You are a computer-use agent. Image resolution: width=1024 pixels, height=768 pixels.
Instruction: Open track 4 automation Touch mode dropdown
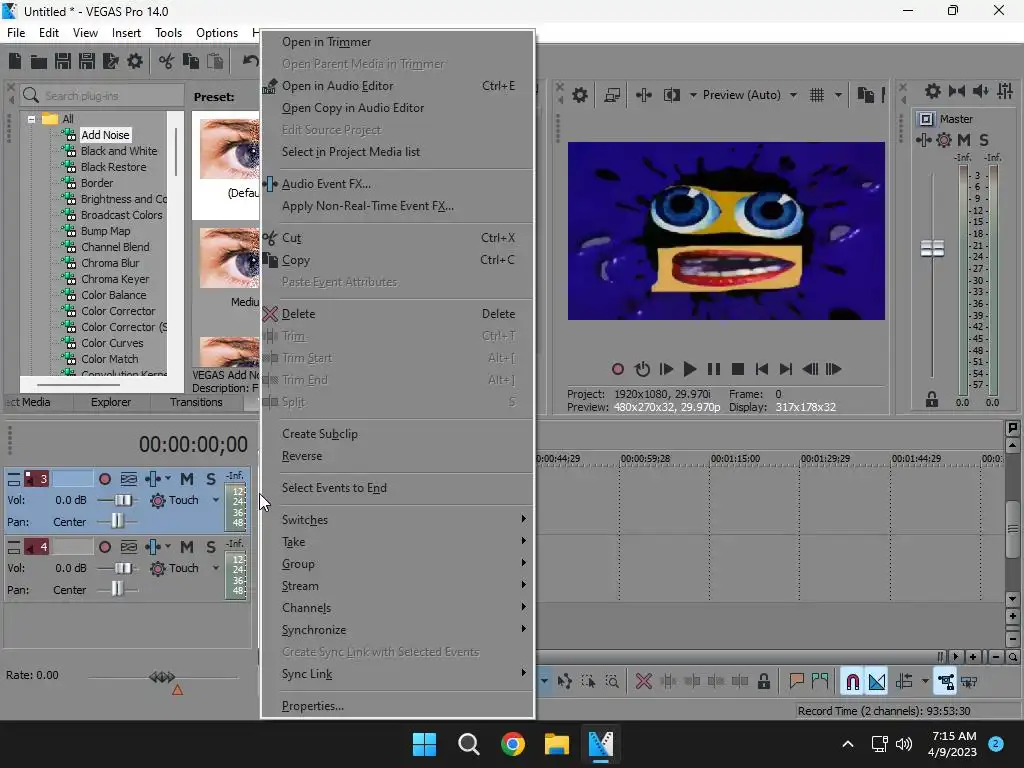click(x=216, y=568)
